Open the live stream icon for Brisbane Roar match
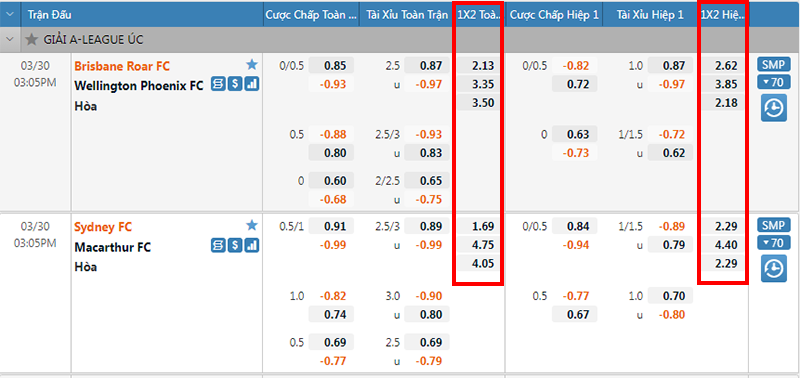800x378 pixels. click(218, 85)
